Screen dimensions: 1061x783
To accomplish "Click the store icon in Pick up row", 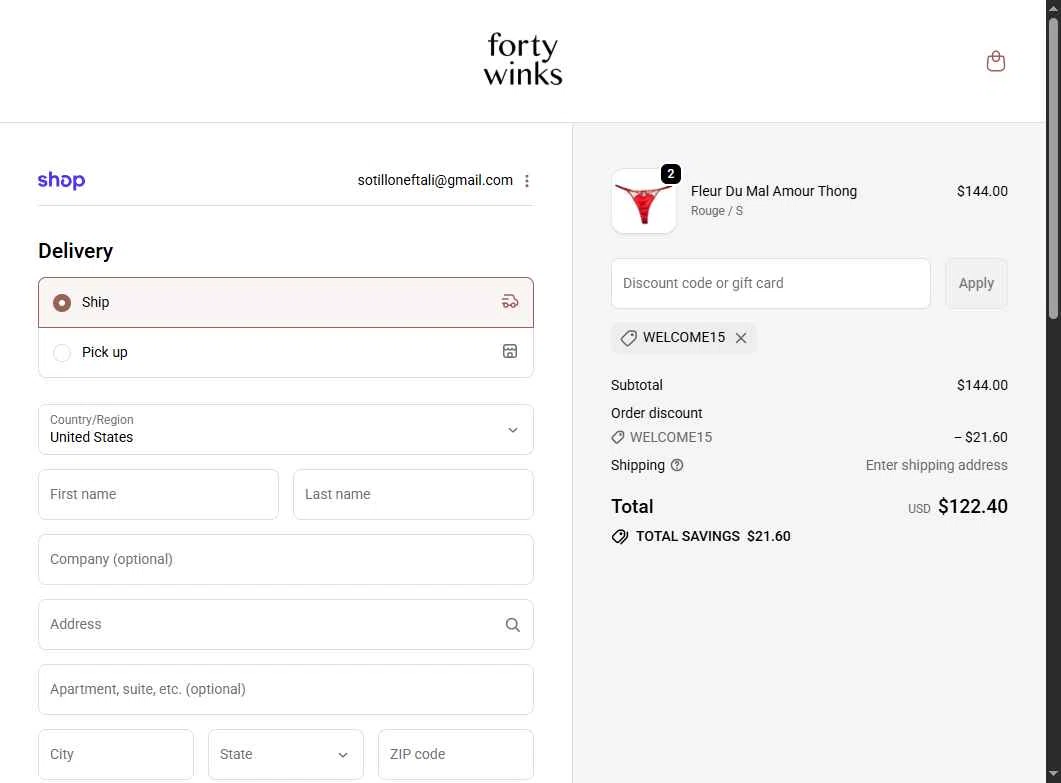I will (x=510, y=351).
